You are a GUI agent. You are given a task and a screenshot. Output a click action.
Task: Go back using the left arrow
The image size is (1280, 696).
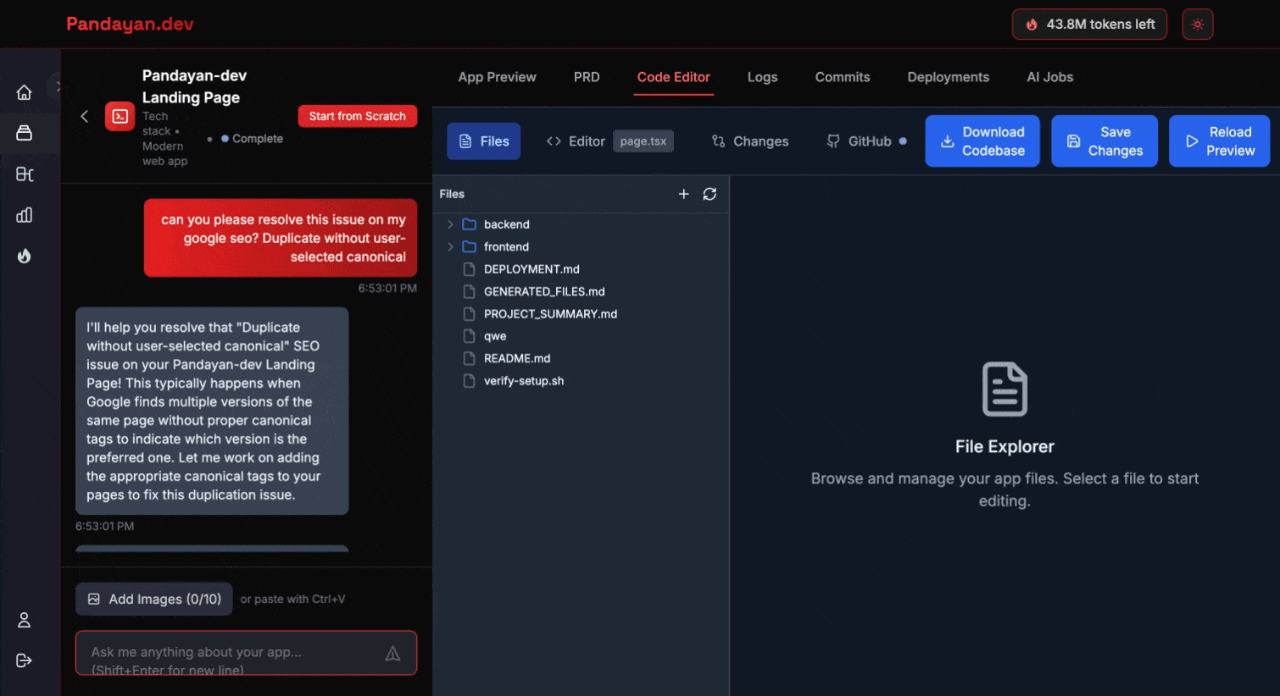85,116
